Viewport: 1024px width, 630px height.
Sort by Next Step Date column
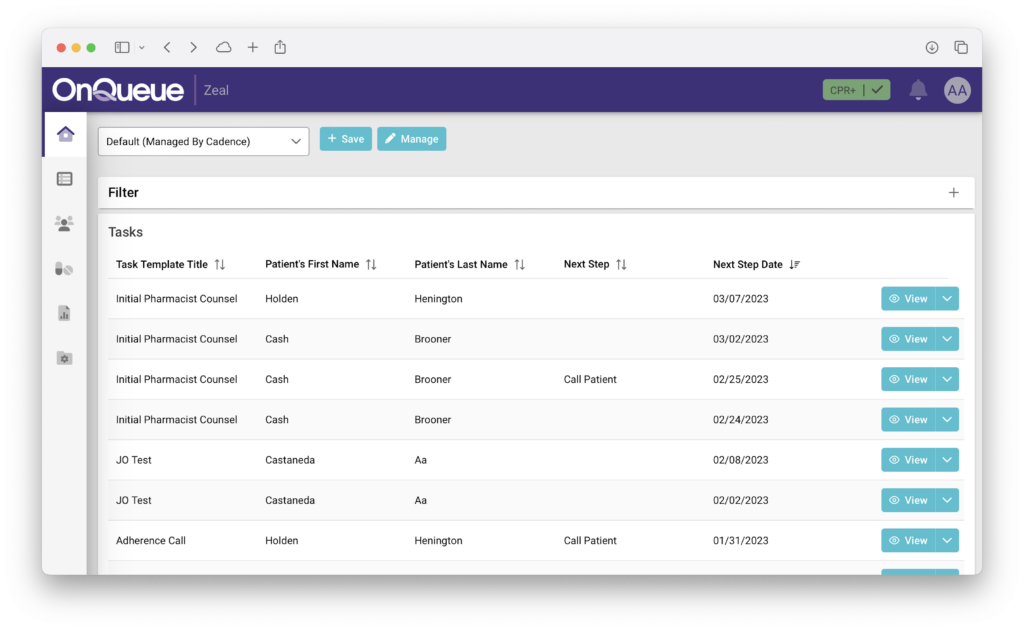(x=795, y=265)
